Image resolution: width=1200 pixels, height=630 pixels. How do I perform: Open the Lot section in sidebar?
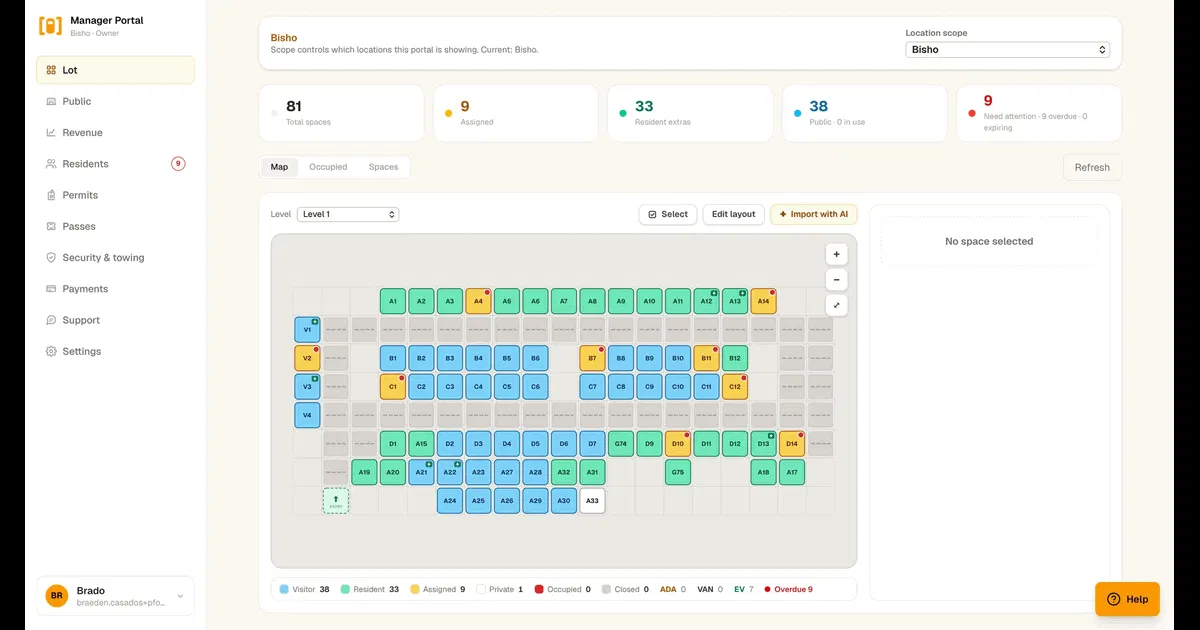click(x=115, y=70)
